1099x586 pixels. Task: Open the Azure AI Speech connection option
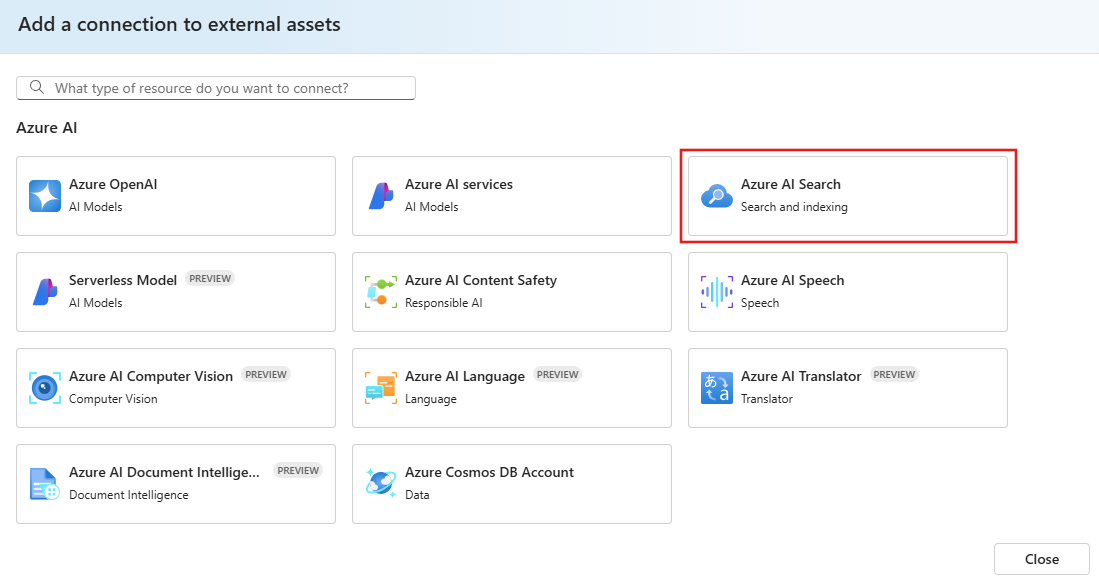848,291
